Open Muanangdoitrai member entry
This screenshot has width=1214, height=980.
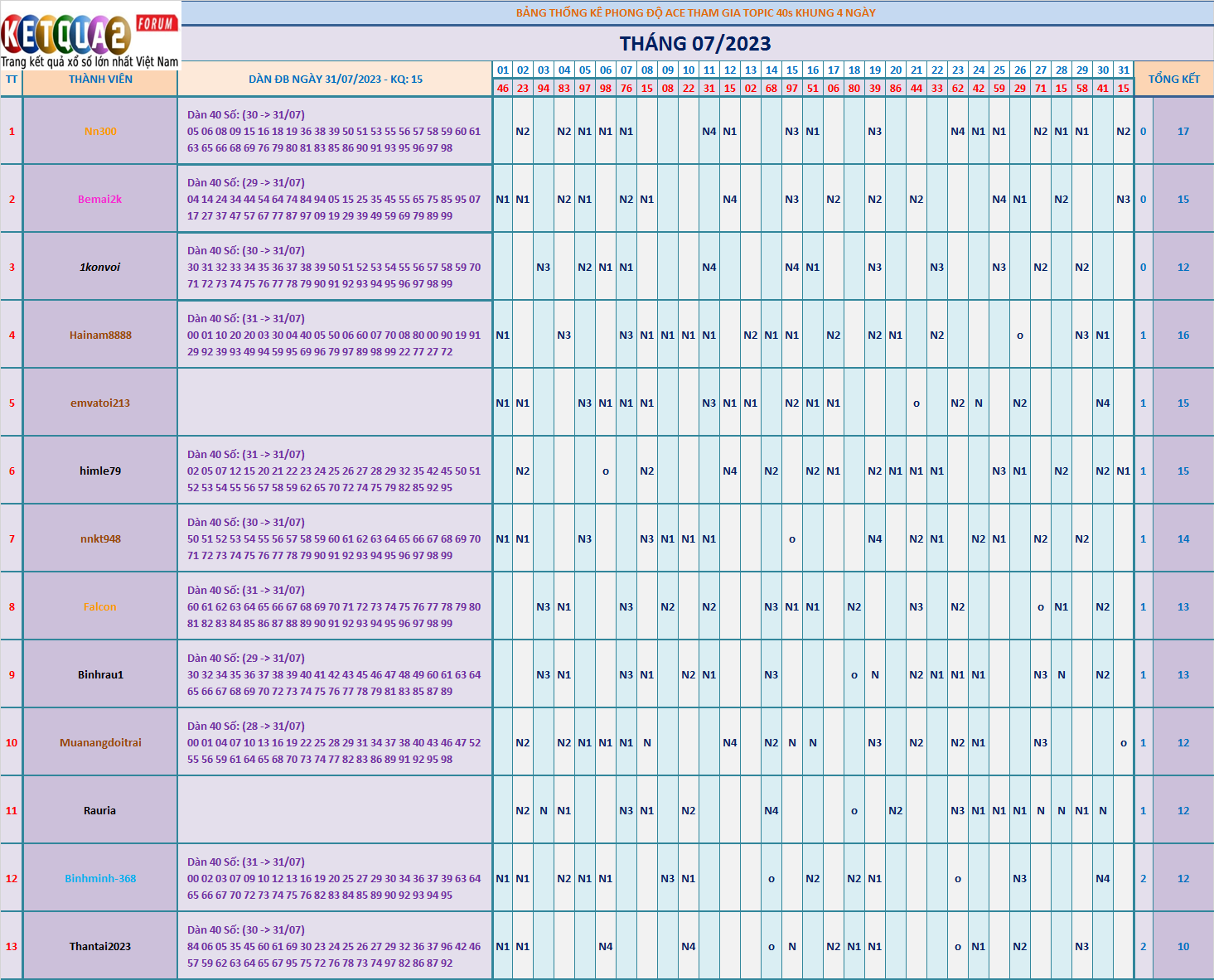[x=100, y=743]
